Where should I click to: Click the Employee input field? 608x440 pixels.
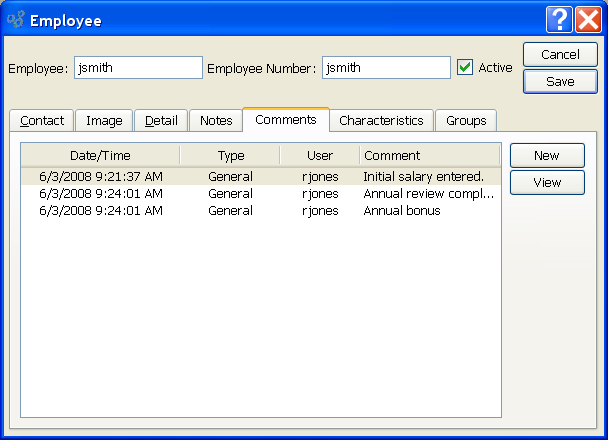[138, 67]
